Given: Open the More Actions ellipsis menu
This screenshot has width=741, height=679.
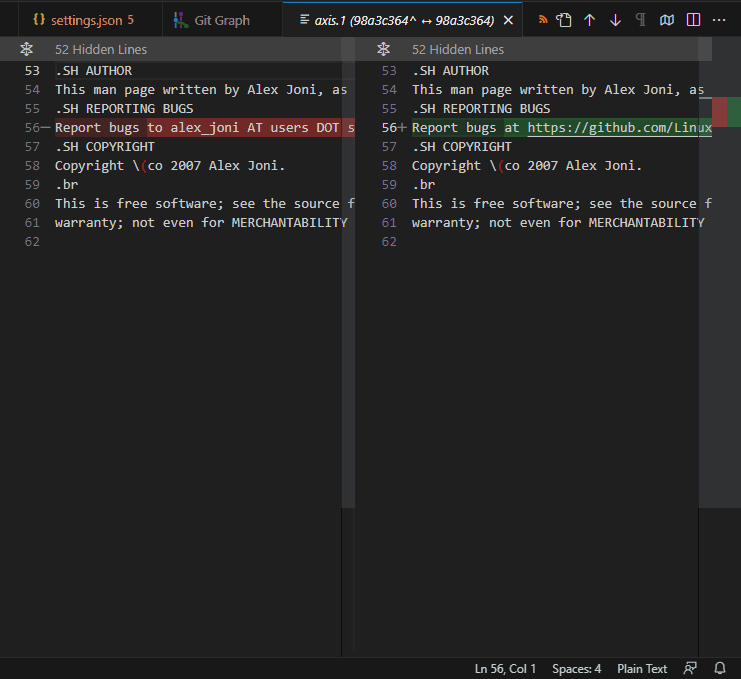Looking at the screenshot, I should pos(719,20).
